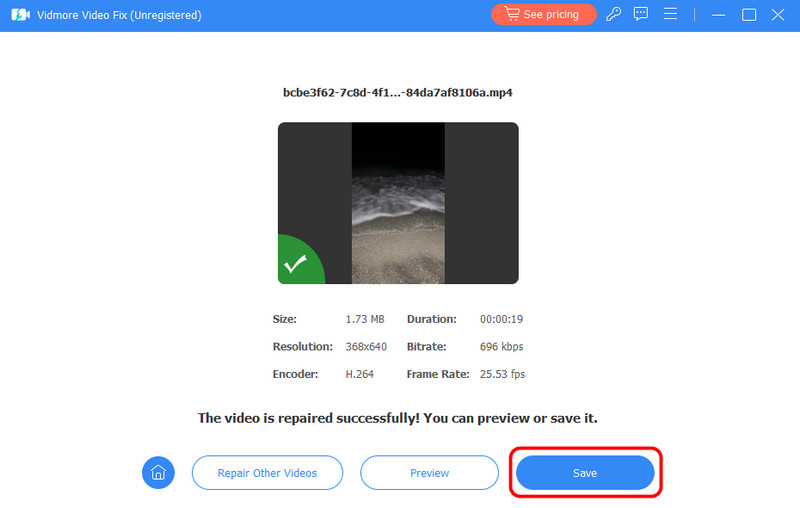This screenshot has height=508, width=800.
Task: Open the hamburger menu in title bar
Action: tap(671, 15)
